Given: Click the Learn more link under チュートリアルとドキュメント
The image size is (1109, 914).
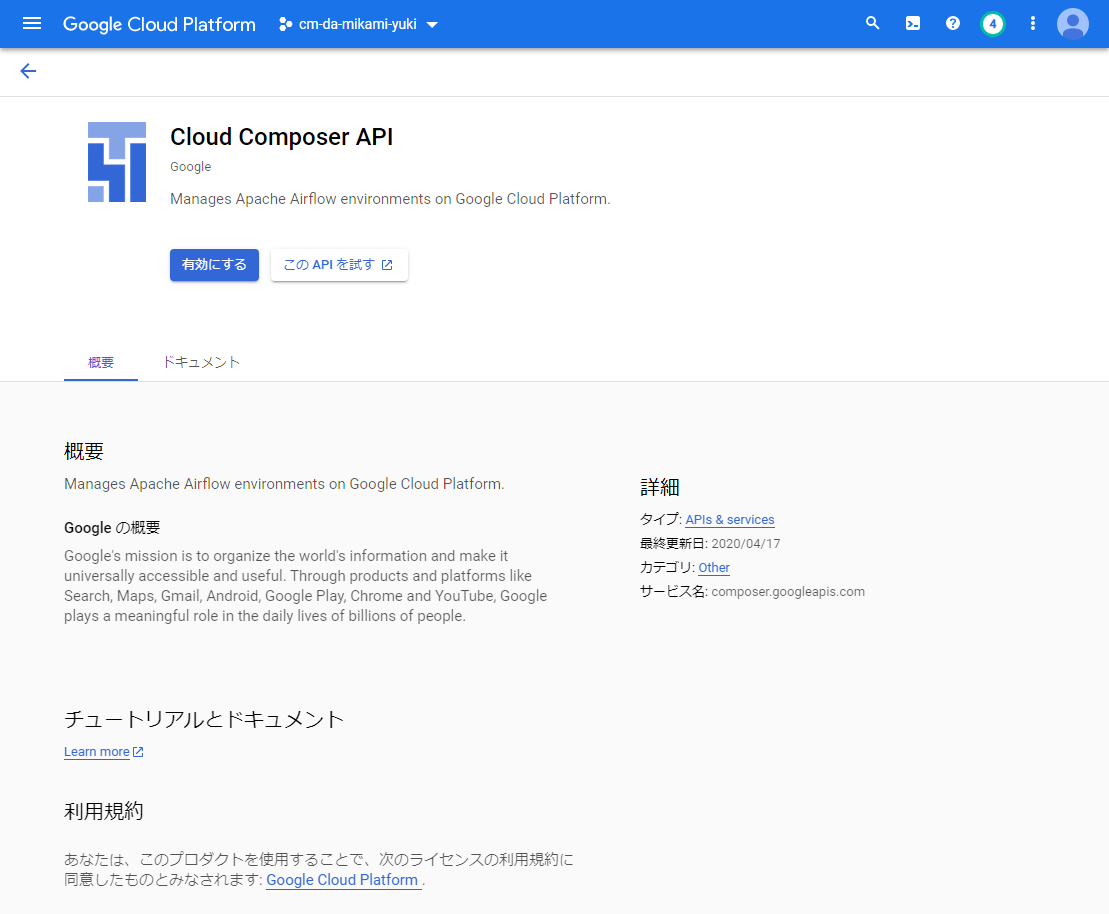Looking at the screenshot, I should point(97,751).
